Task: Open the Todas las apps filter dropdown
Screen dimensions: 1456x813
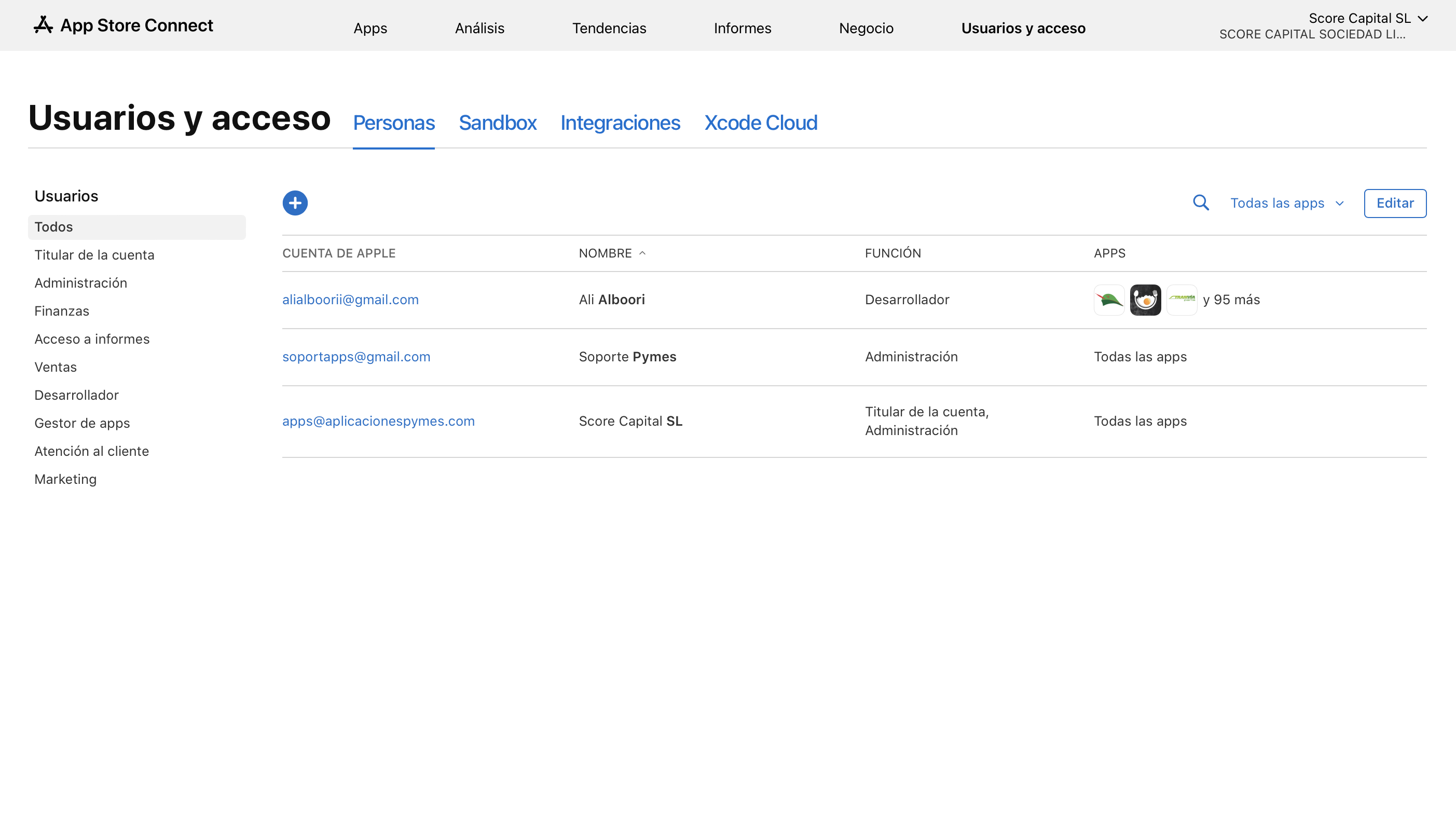Action: (1287, 203)
